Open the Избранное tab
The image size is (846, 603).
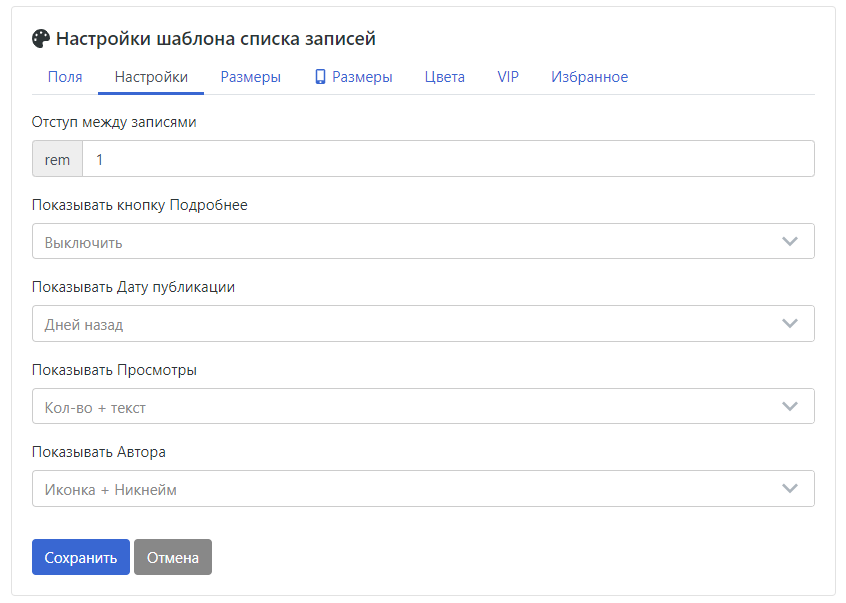[589, 77]
